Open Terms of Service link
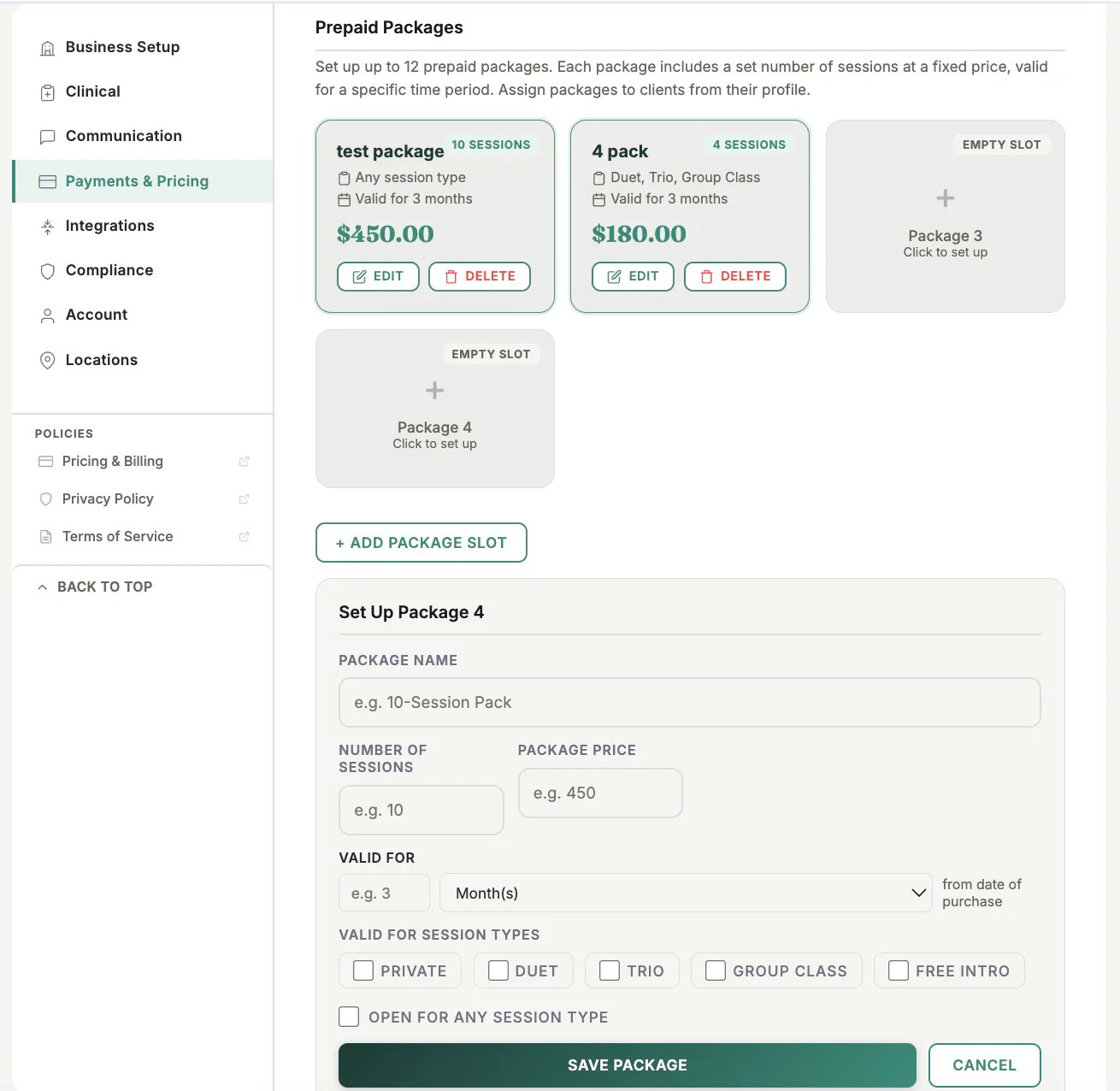 pos(117,536)
